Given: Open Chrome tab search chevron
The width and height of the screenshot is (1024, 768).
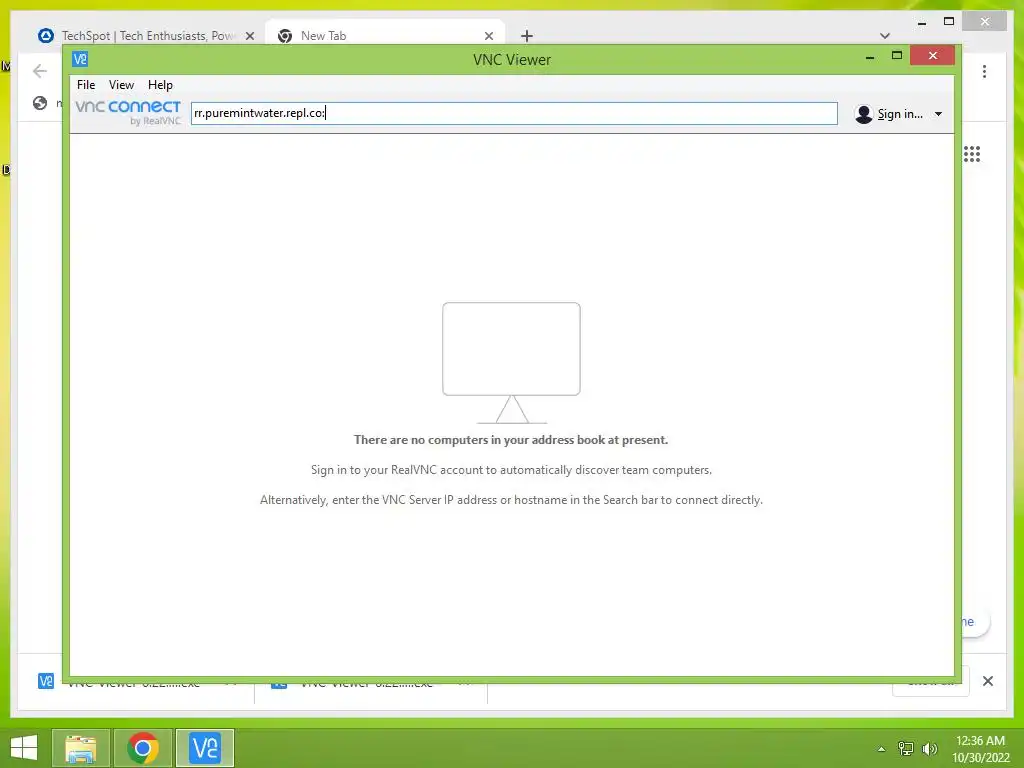Looking at the screenshot, I should pyautogui.click(x=885, y=36).
